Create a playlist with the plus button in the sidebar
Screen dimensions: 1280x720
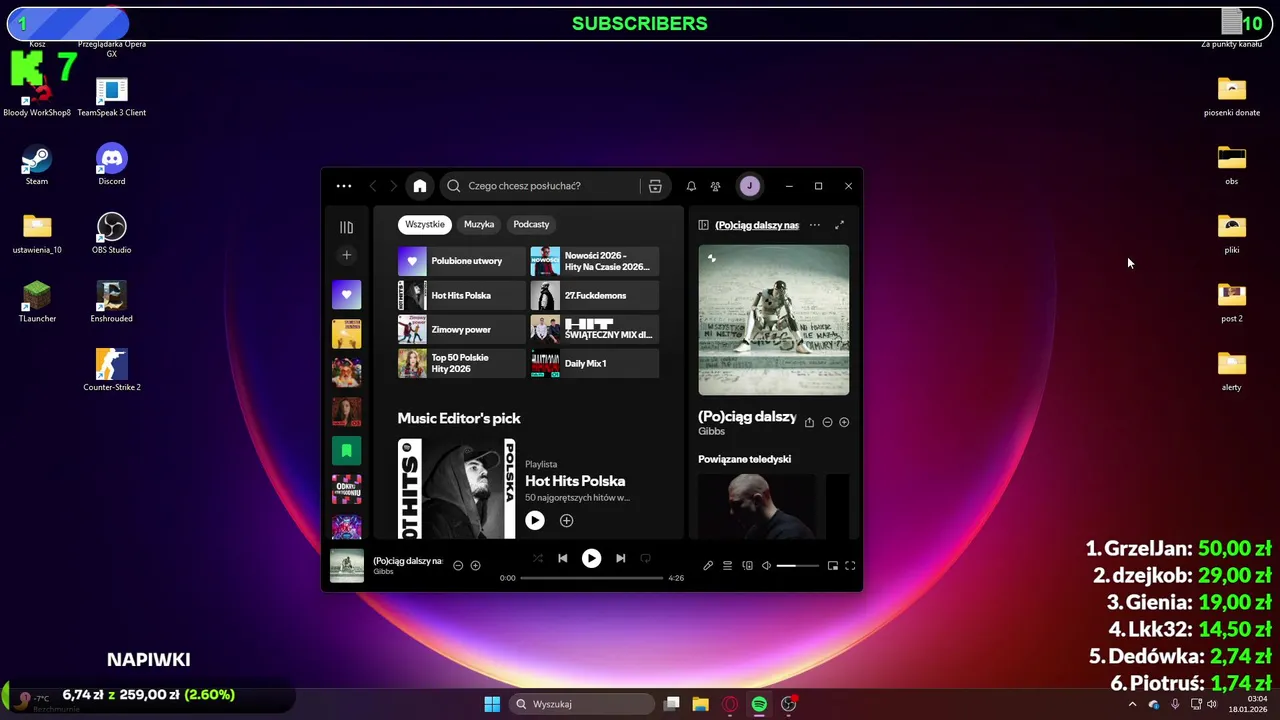[347, 255]
